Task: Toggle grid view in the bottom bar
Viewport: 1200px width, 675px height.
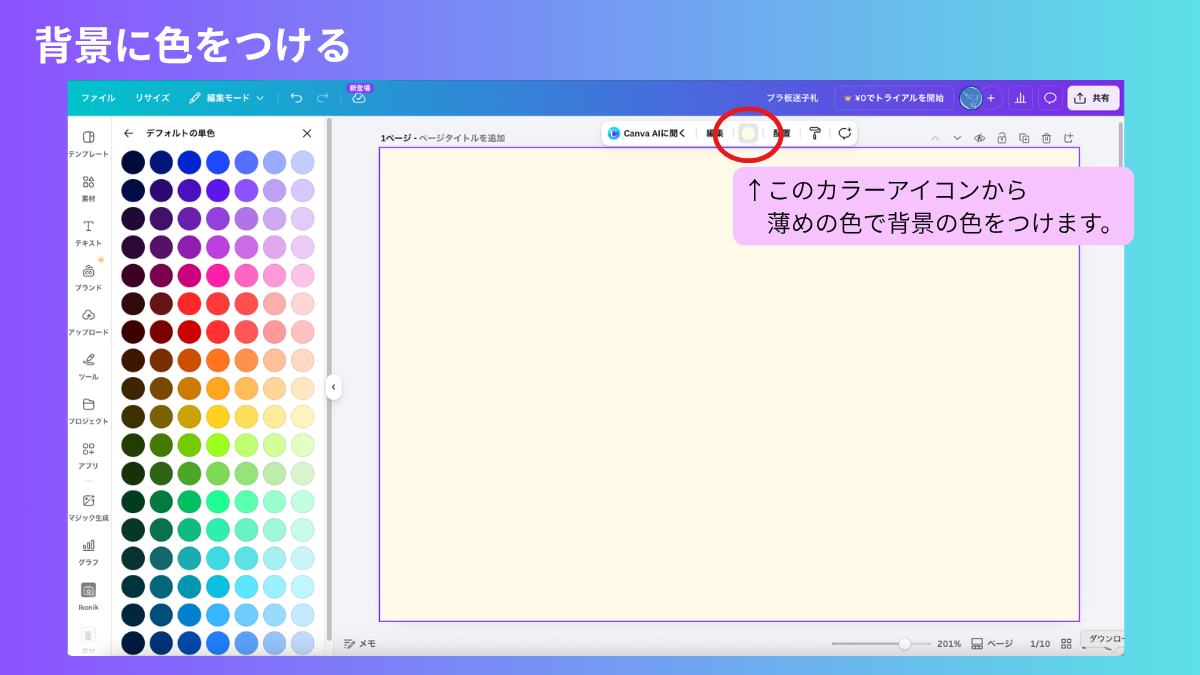Action: pos(1066,644)
